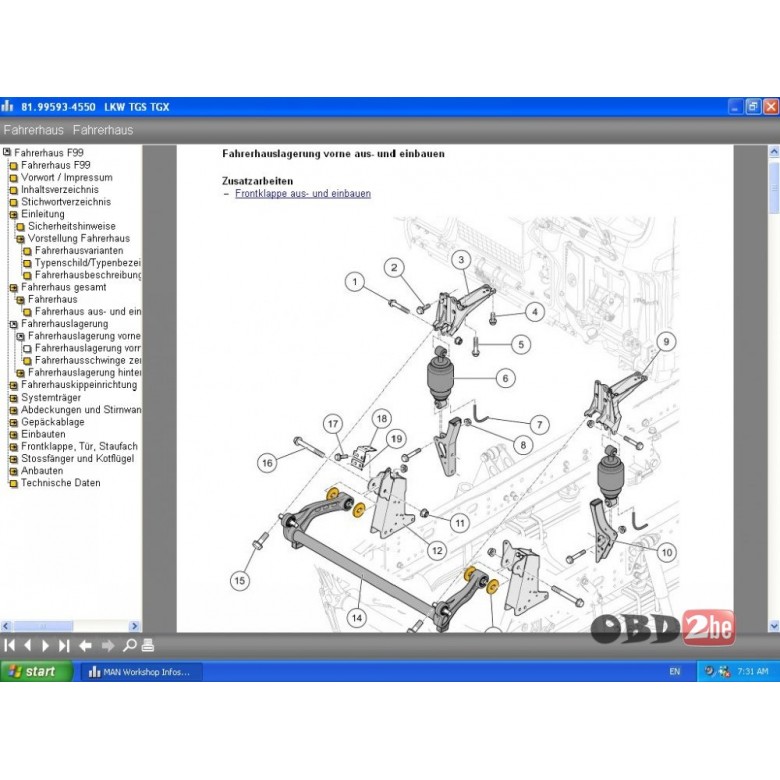Expand the Systemträger folder
The height and width of the screenshot is (780, 780).
(14, 398)
